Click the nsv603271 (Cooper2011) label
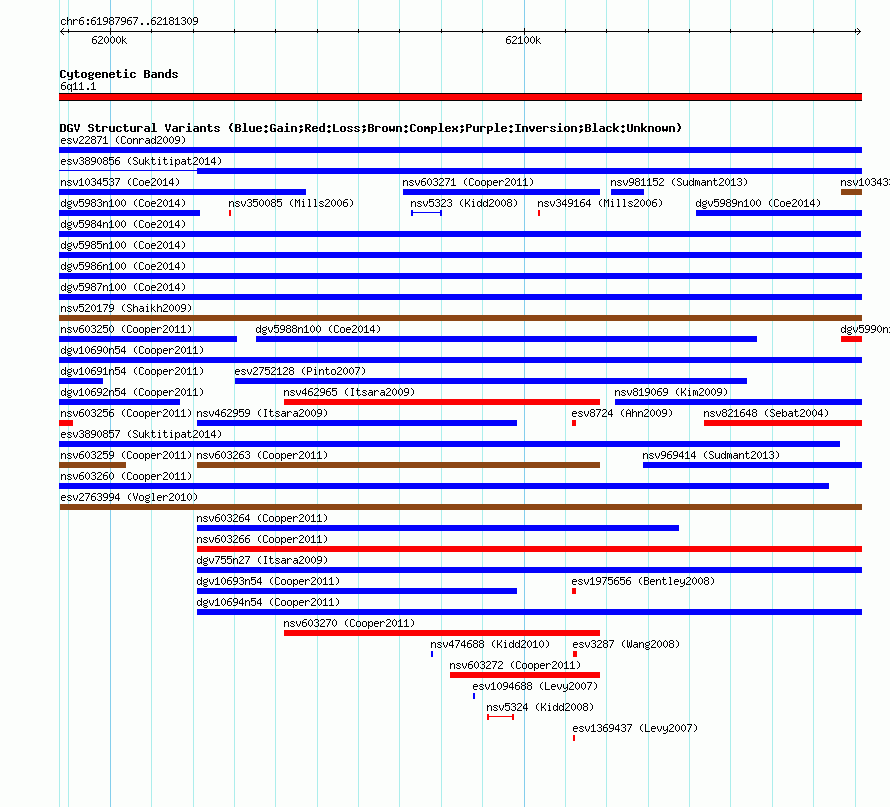This screenshot has width=890, height=807. (x=468, y=182)
